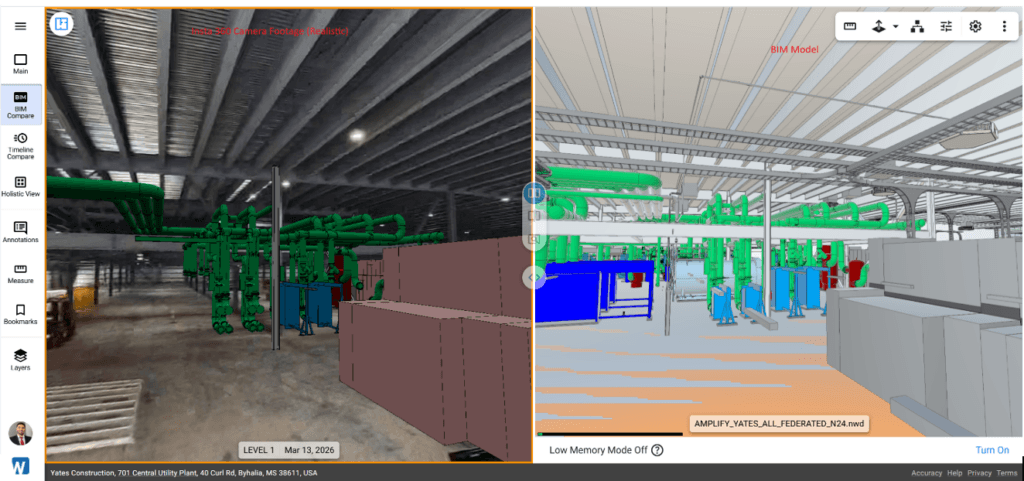Screen dimensions: 1024x481
Task: Open the Layers panel
Action: [20, 360]
